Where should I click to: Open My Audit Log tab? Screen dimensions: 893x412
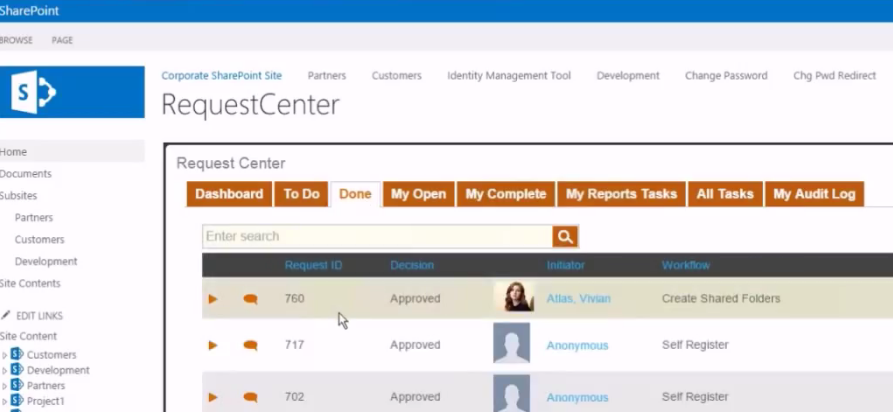814,194
